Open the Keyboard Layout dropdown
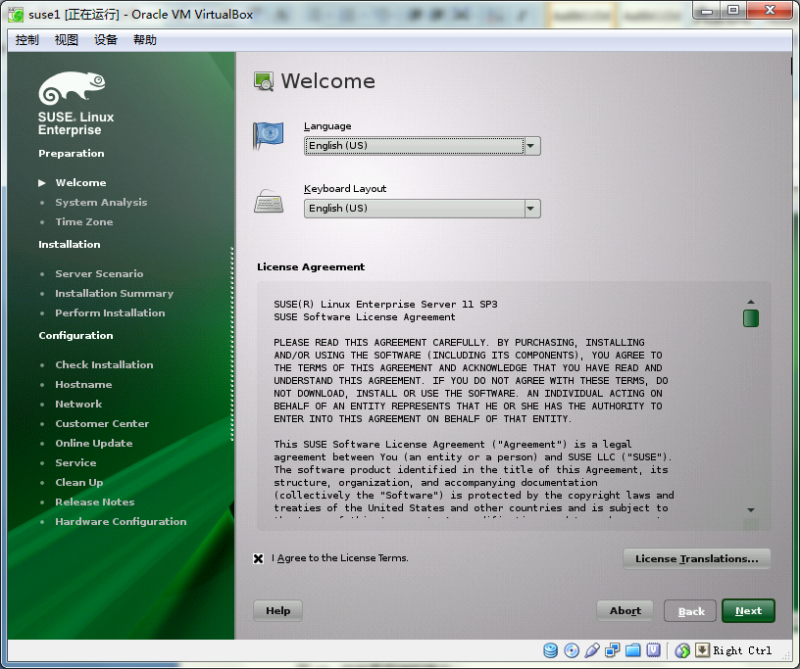Image resolution: width=800 pixels, height=669 pixels. click(x=532, y=208)
